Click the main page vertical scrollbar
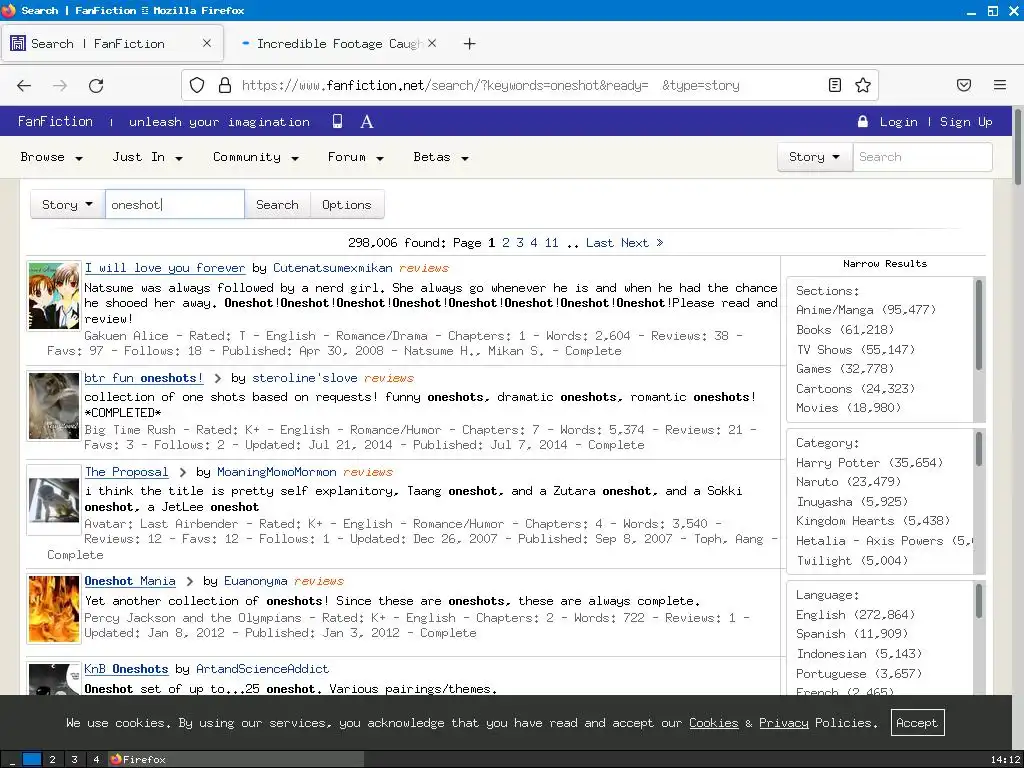Image resolution: width=1024 pixels, height=768 pixels. (x=1017, y=146)
